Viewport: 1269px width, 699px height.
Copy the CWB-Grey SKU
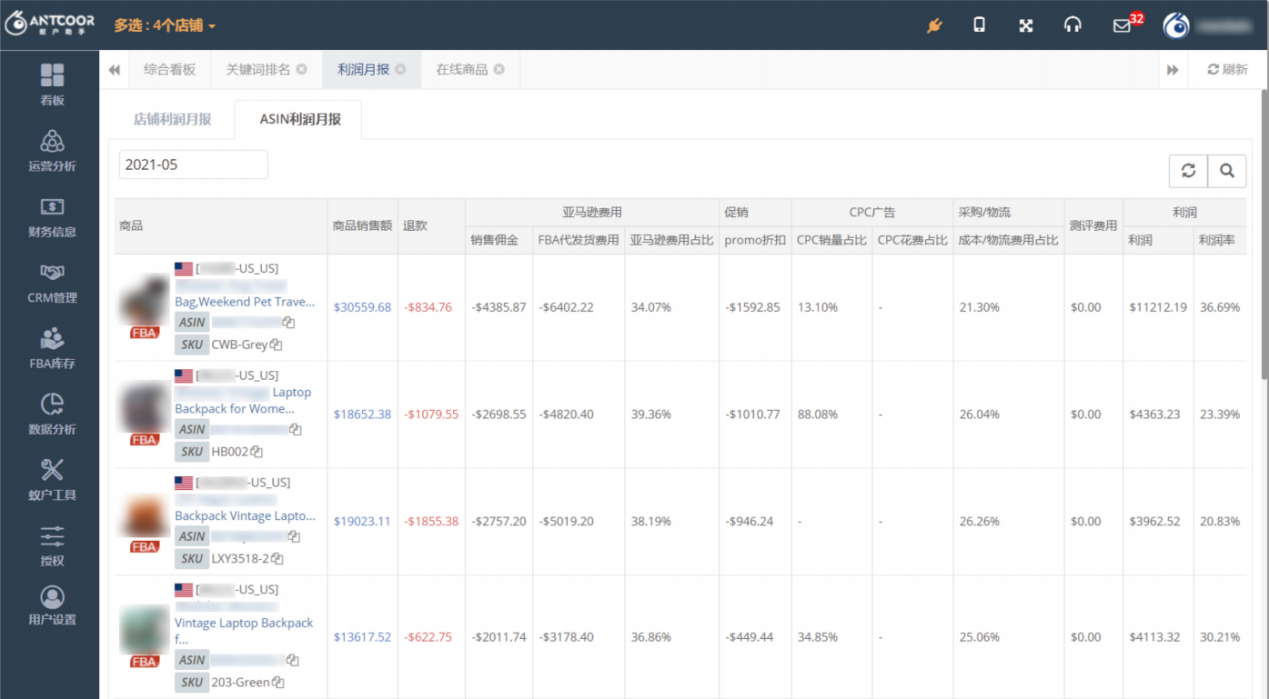pyautogui.click(x=276, y=345)
